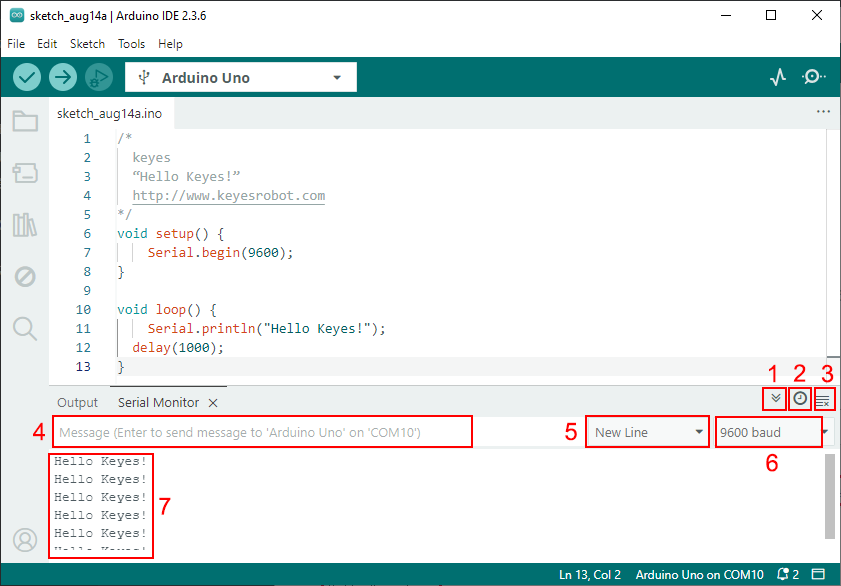
Task: Open the Debug sidebar icon
Action: 25,277
